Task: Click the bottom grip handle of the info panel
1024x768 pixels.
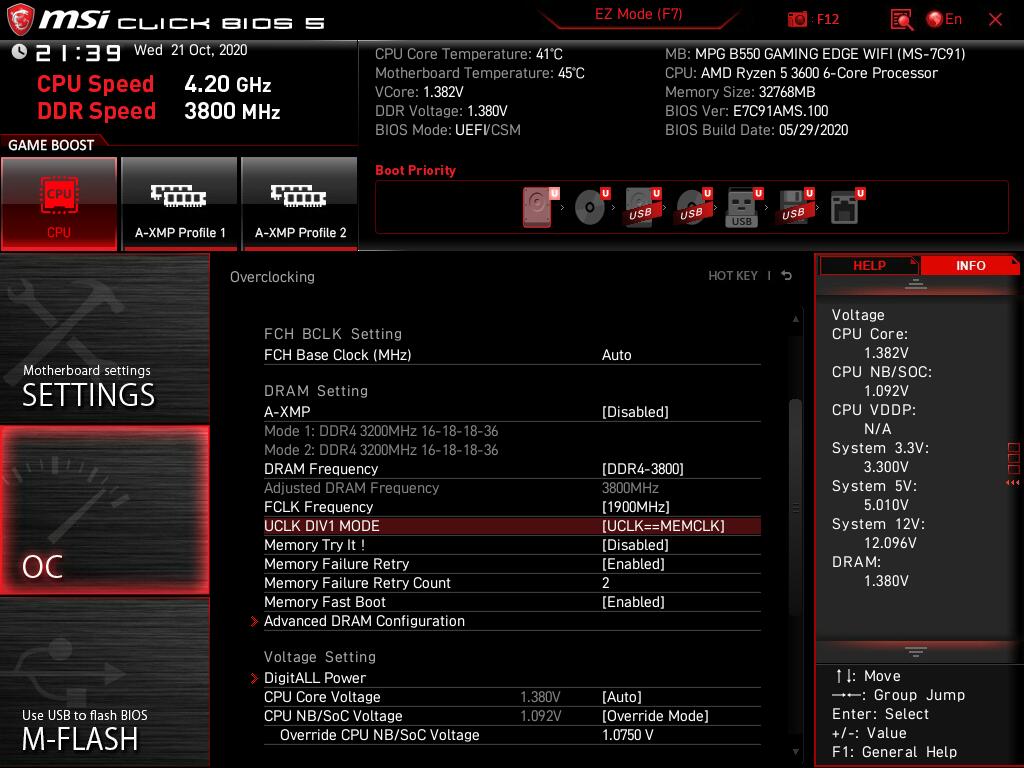Action: coord(916,651)
